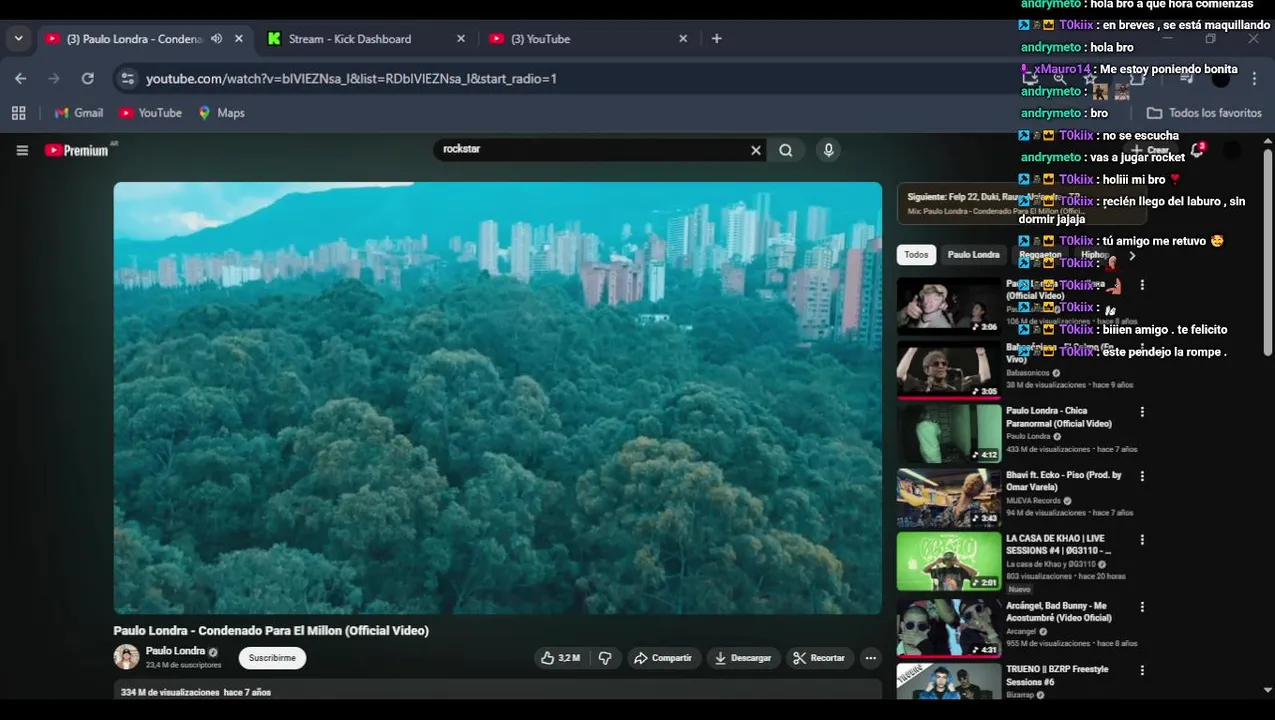Open Arcángel, Bad Bunny - Me Acostumbré thumbnail

click(948, 627)
